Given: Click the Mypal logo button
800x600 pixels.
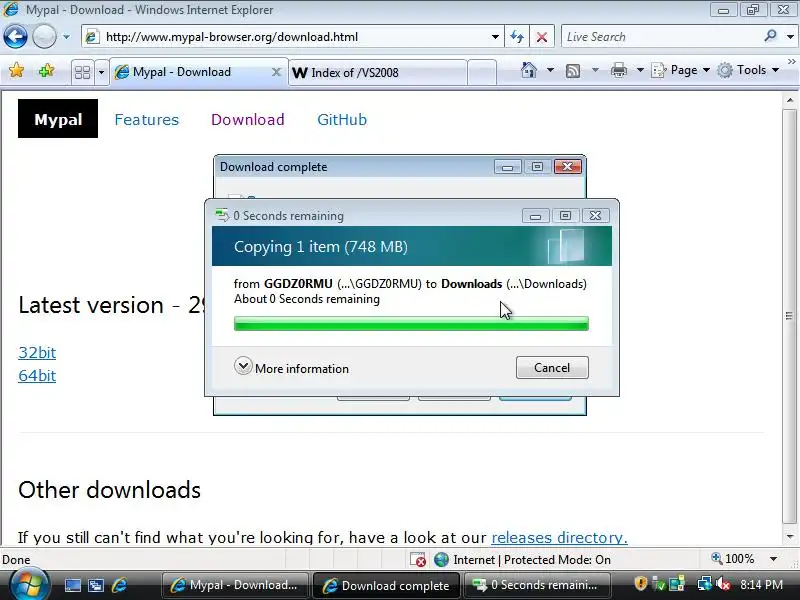Looking at the screenshot, I should 58,119.
